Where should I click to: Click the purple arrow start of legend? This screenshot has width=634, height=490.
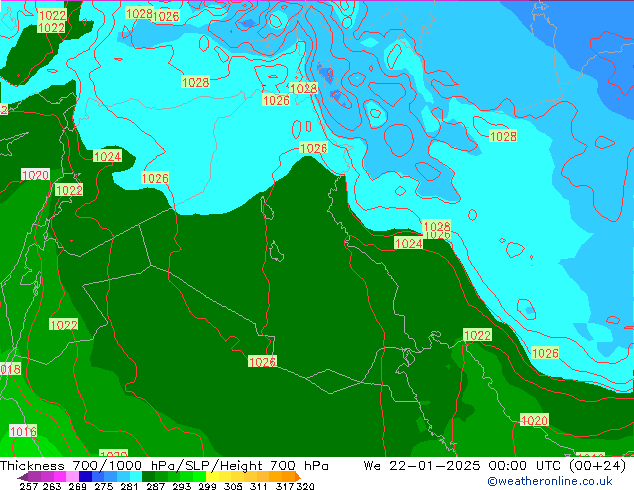coord(22,478)
